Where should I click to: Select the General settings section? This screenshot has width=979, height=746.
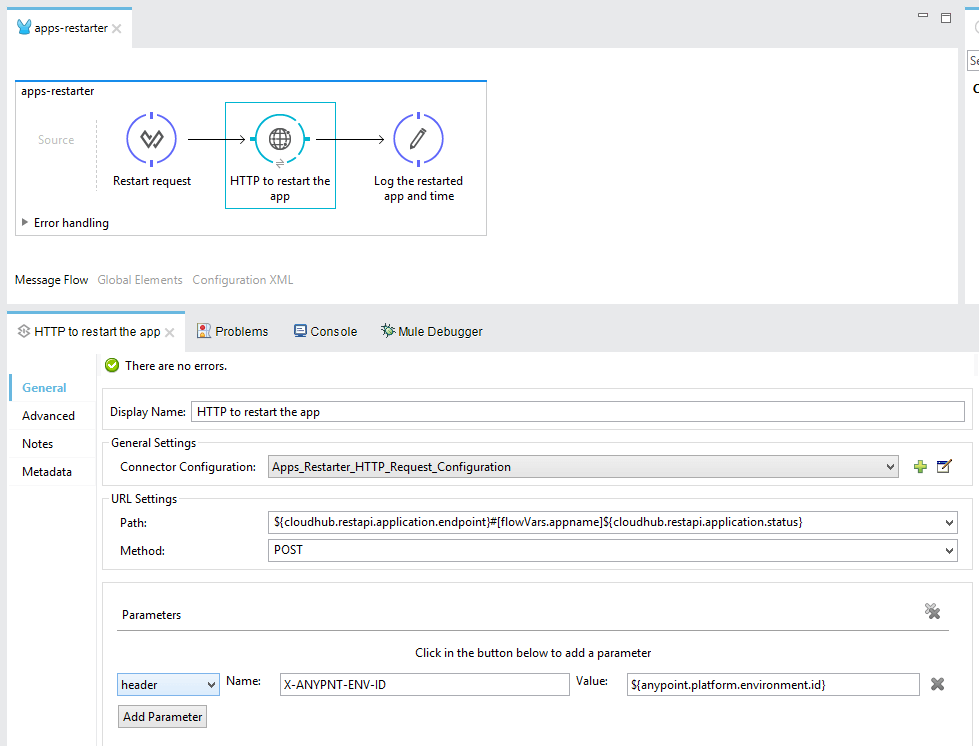pos(44,388)
